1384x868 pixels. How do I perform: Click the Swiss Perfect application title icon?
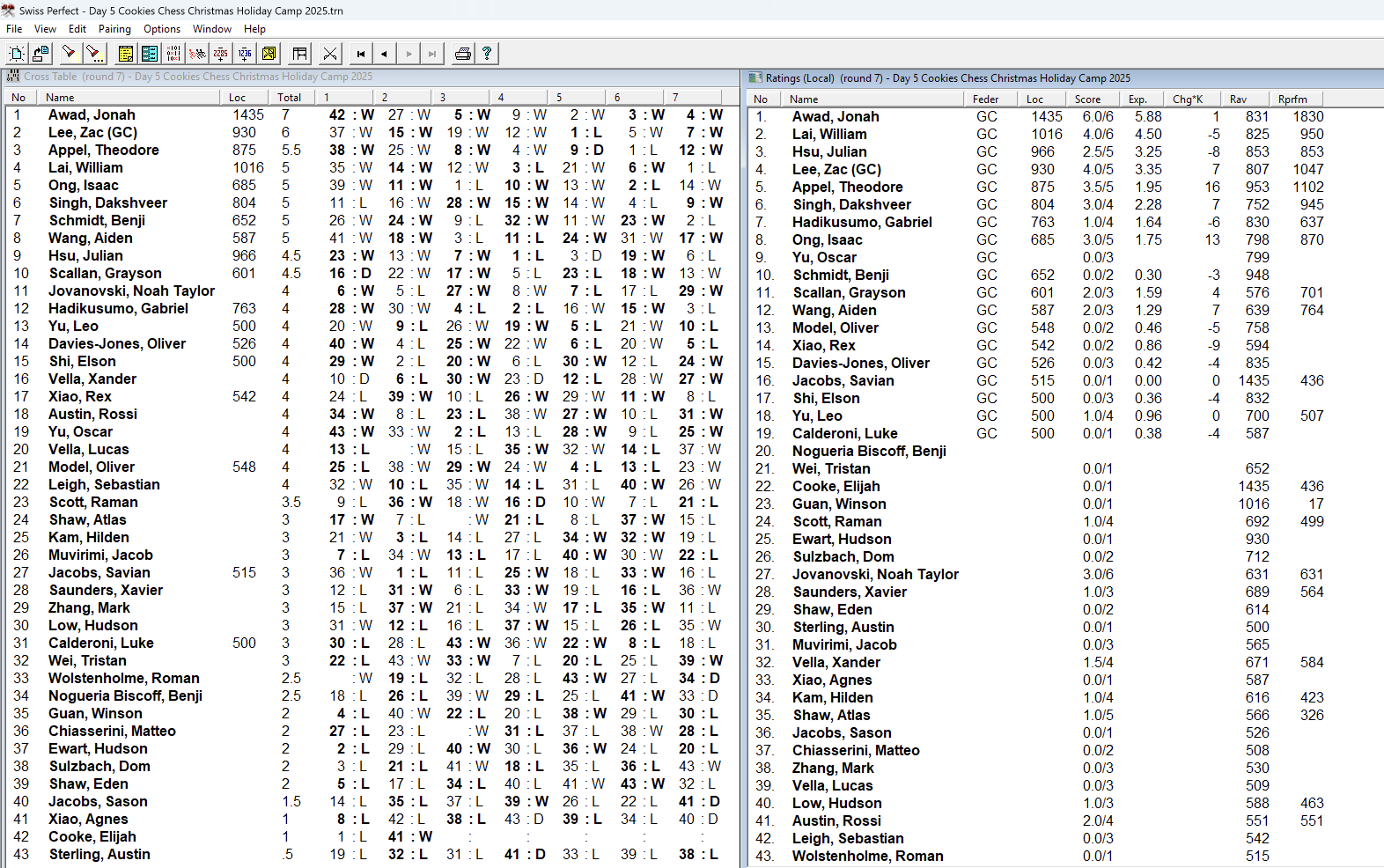pos(9,11)
